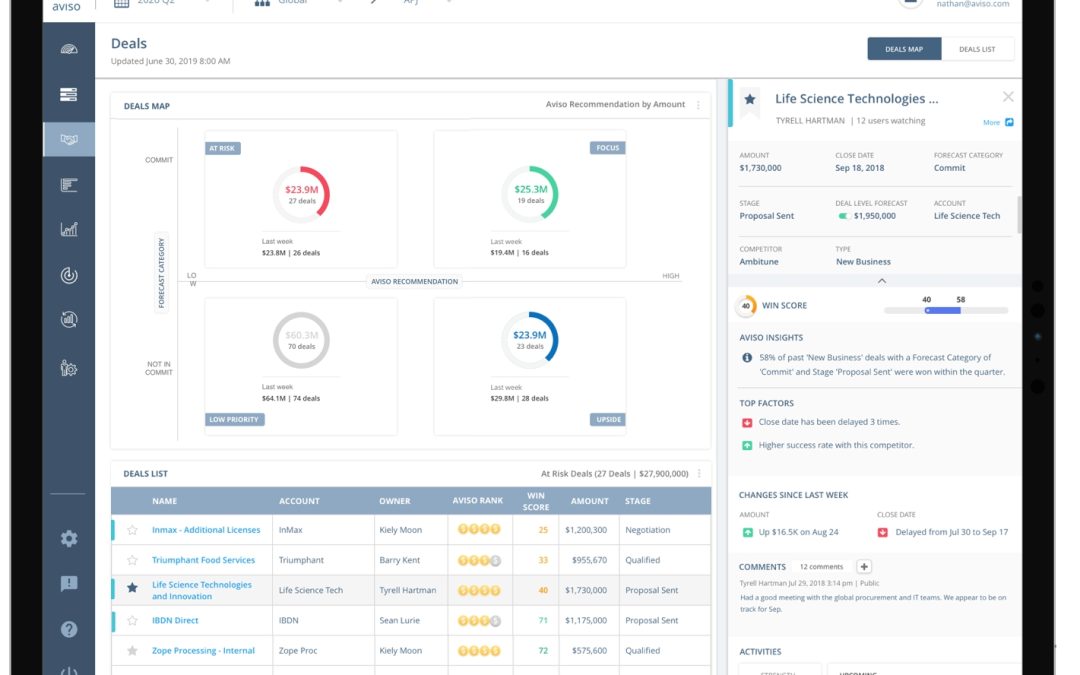Image resolution: width=1080 pixels, height=675 pixels.
Task: Select the Focus $25.3M donut
Action: point(530,194)
